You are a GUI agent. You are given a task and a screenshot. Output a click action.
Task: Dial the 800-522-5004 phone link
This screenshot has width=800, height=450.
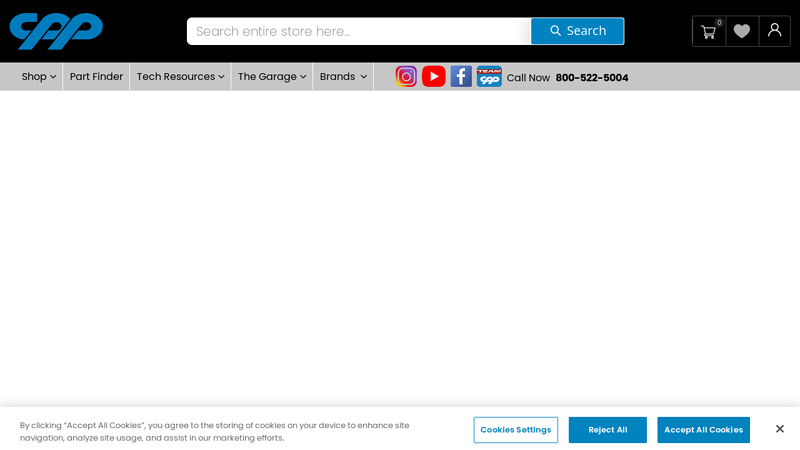(x=592, y=78)
